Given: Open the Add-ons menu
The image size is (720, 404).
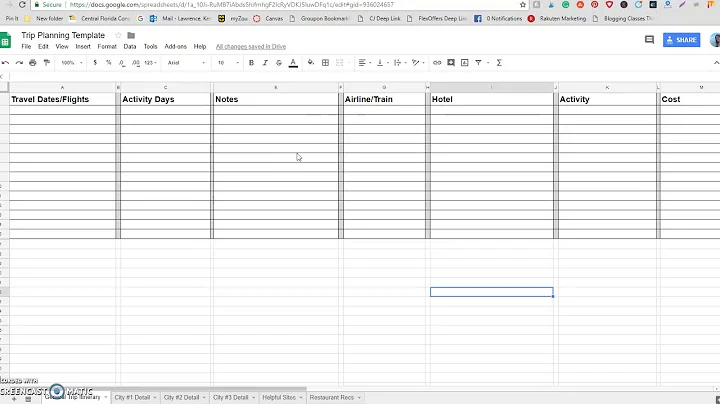Looking at the screenshot, I should [175, 46].
